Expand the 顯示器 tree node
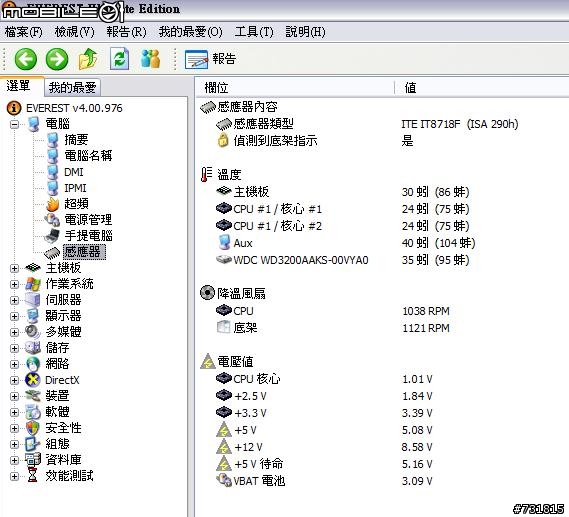This screenshot has height=517, width=569. 14,316
